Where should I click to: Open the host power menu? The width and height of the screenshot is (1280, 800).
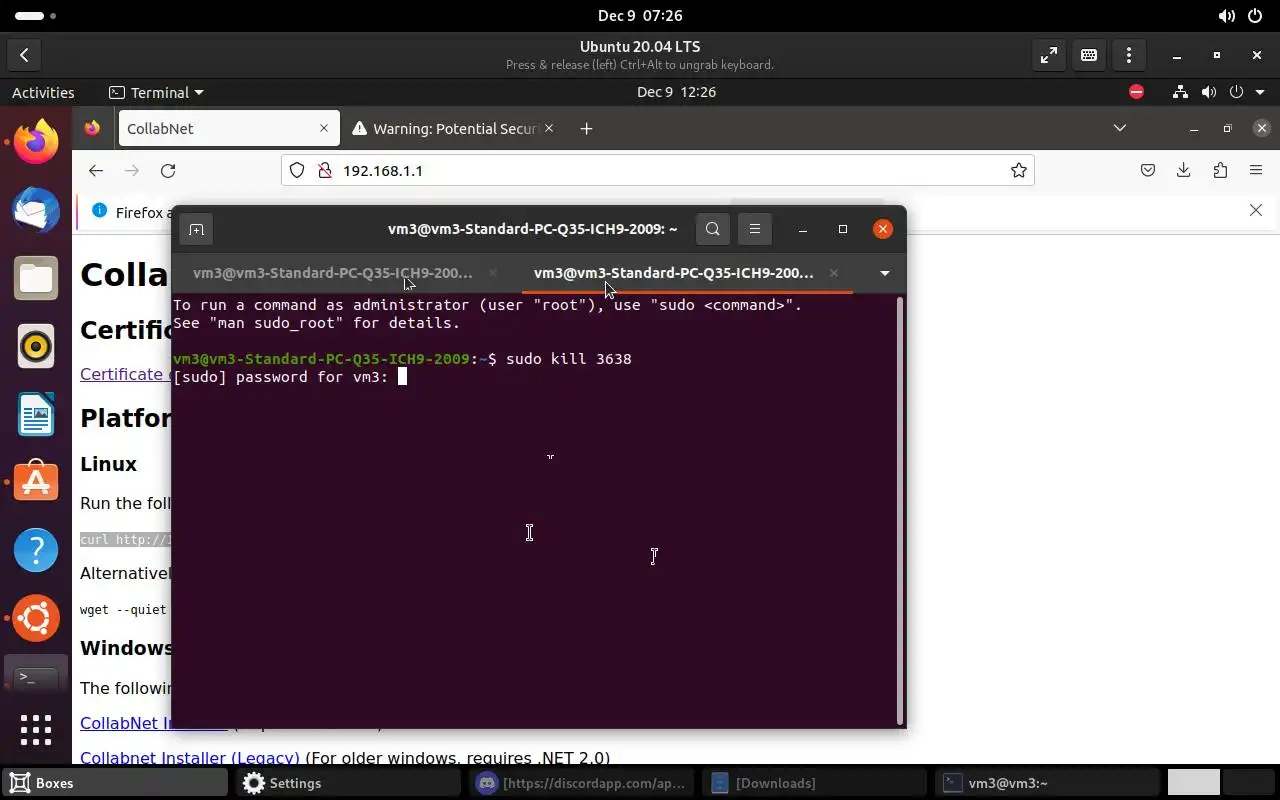(x=1256, y=16)
